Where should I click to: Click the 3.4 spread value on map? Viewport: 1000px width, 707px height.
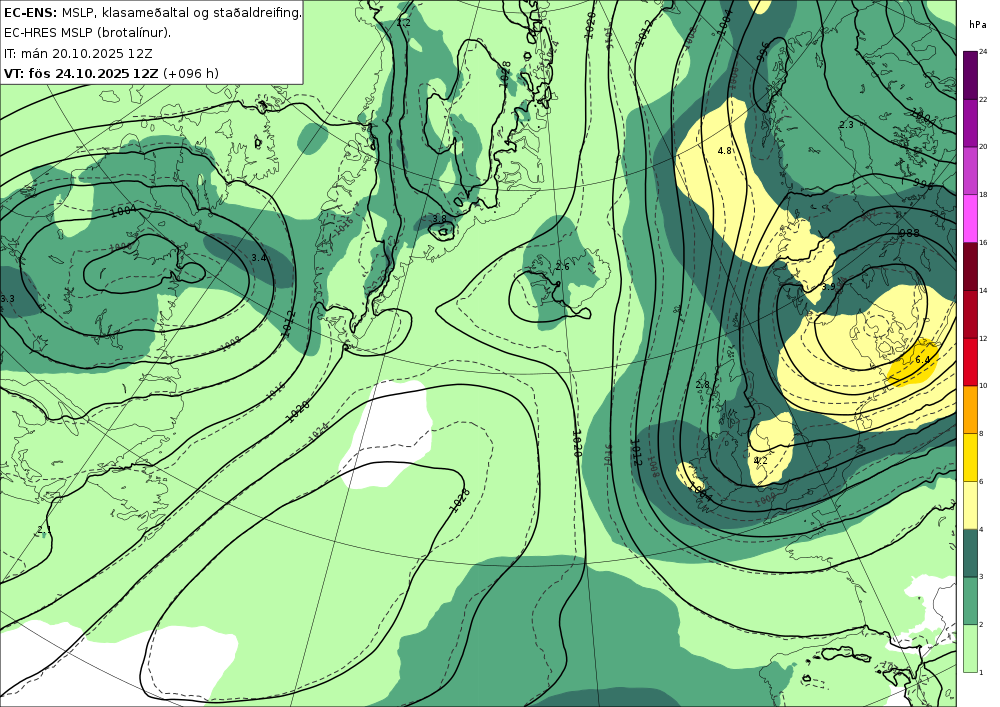click(x=258, y=258)
